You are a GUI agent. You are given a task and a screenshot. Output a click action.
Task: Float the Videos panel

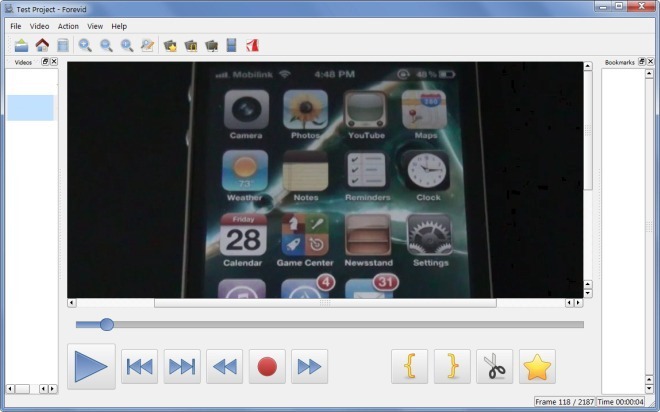pyautogui.click(x=45, y=61)
